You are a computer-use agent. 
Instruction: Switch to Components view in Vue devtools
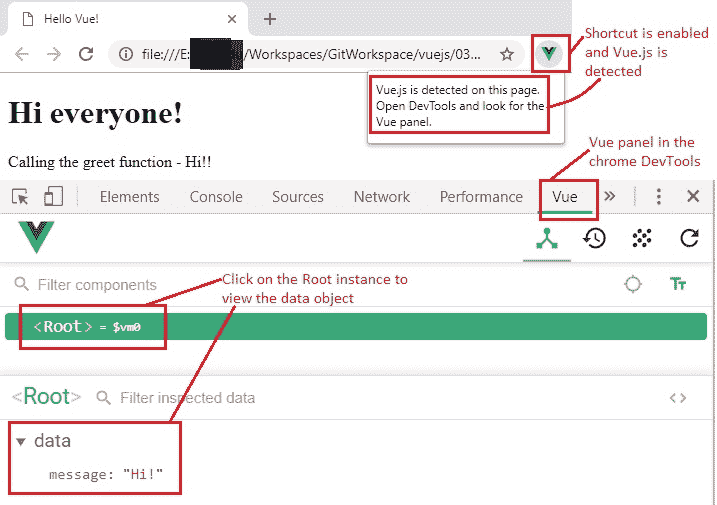(x=547, y=238)
